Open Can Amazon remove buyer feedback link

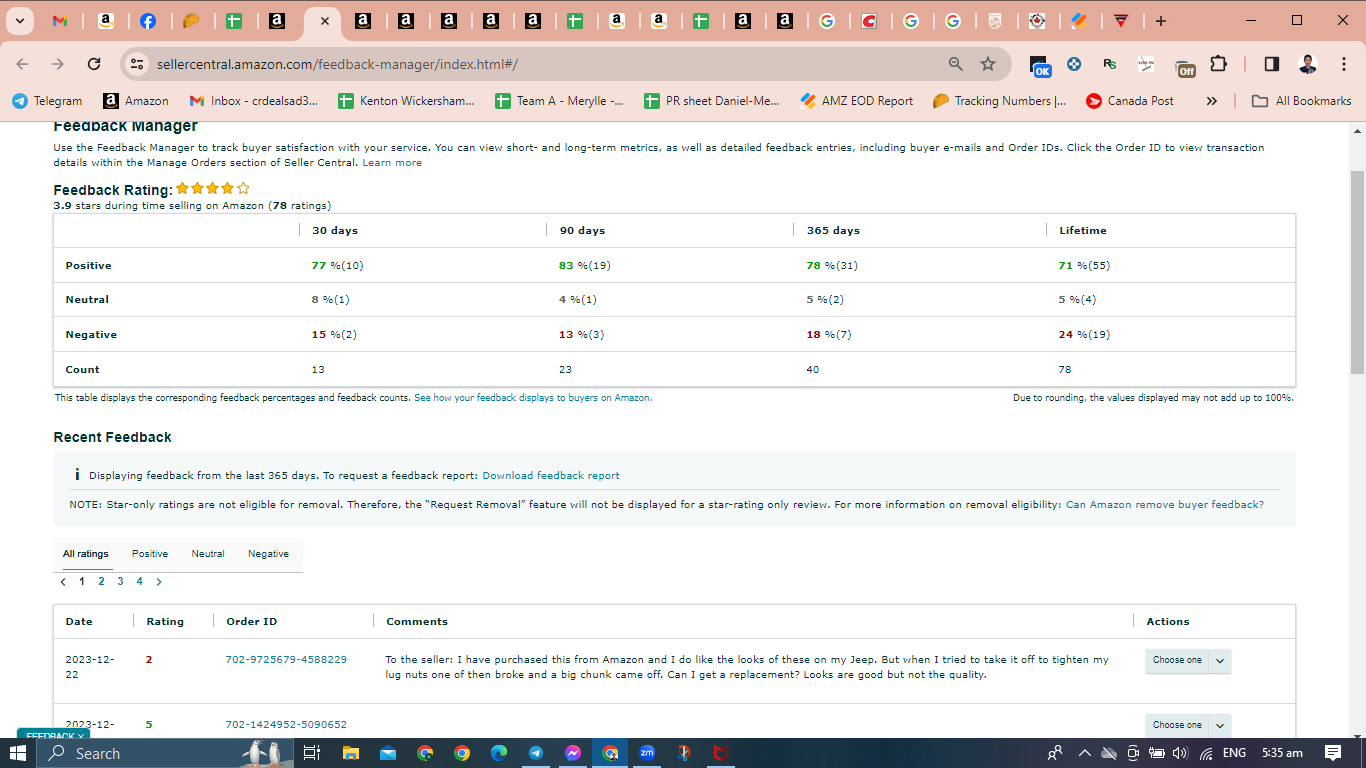[1165, 505]
